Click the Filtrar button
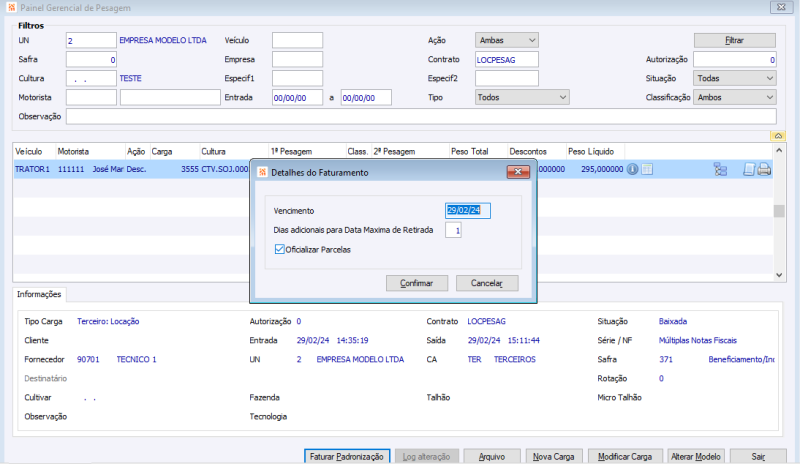 tap(735, 40)
